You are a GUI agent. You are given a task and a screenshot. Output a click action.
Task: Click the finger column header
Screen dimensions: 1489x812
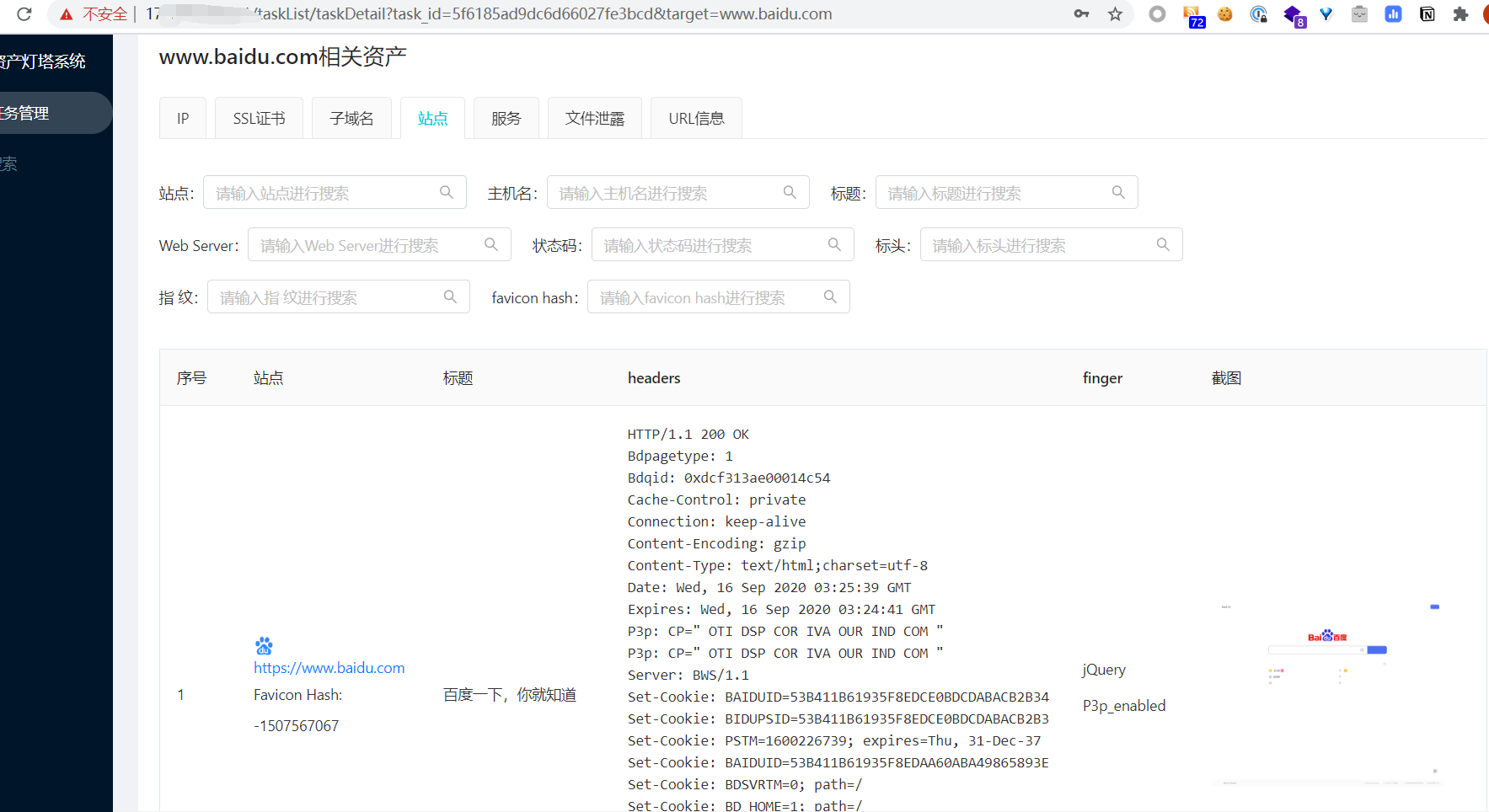tap(1102, 378)
